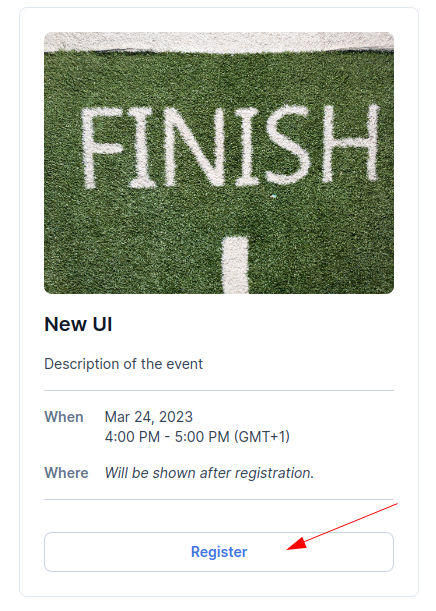Click the 4:00 PM start time
The width and height of the screenshot is (436, 611).
coord(132,437)
